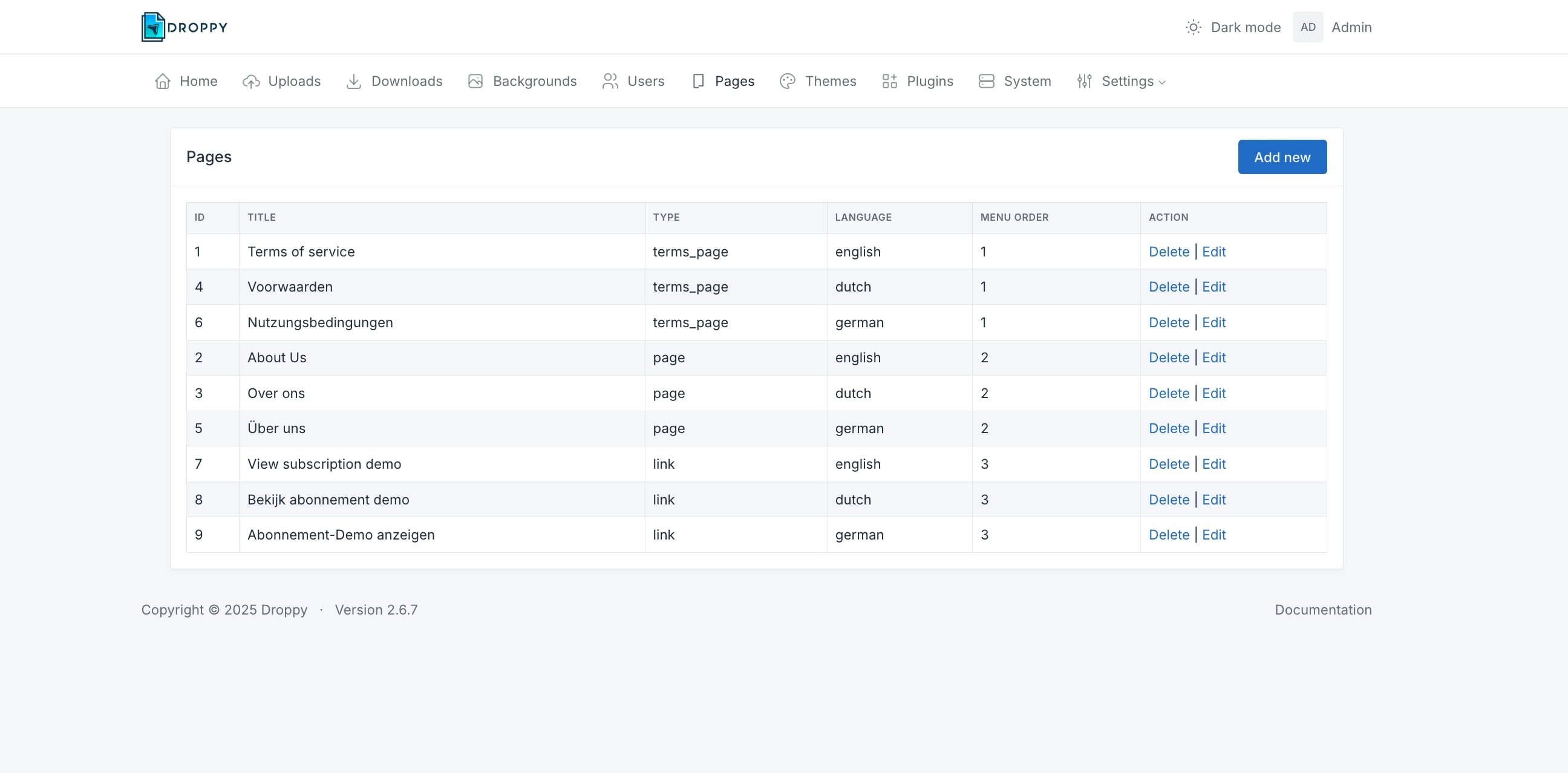
Task: Open the Pages menu item
Action: tap(734, 81)
